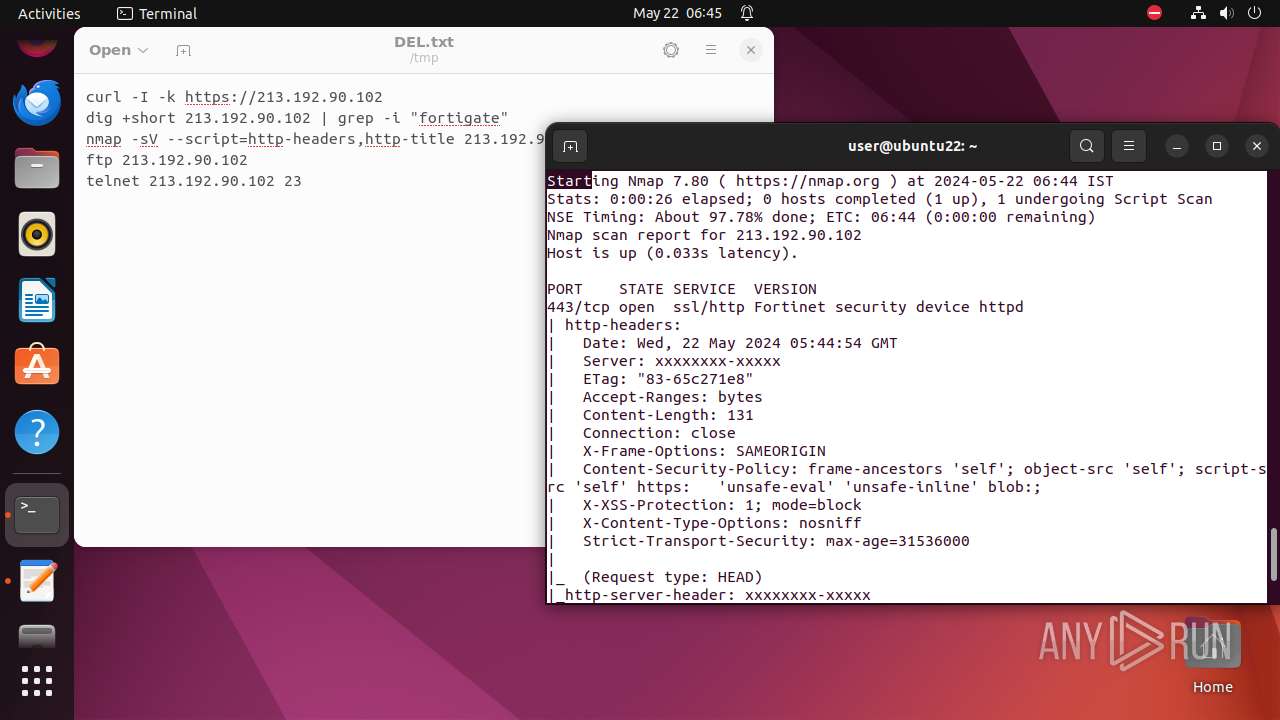Click 'Nmap scan report for 213.192.90.102' line
This screenshot has height=720, width=1280.
(x=704, y=235)
